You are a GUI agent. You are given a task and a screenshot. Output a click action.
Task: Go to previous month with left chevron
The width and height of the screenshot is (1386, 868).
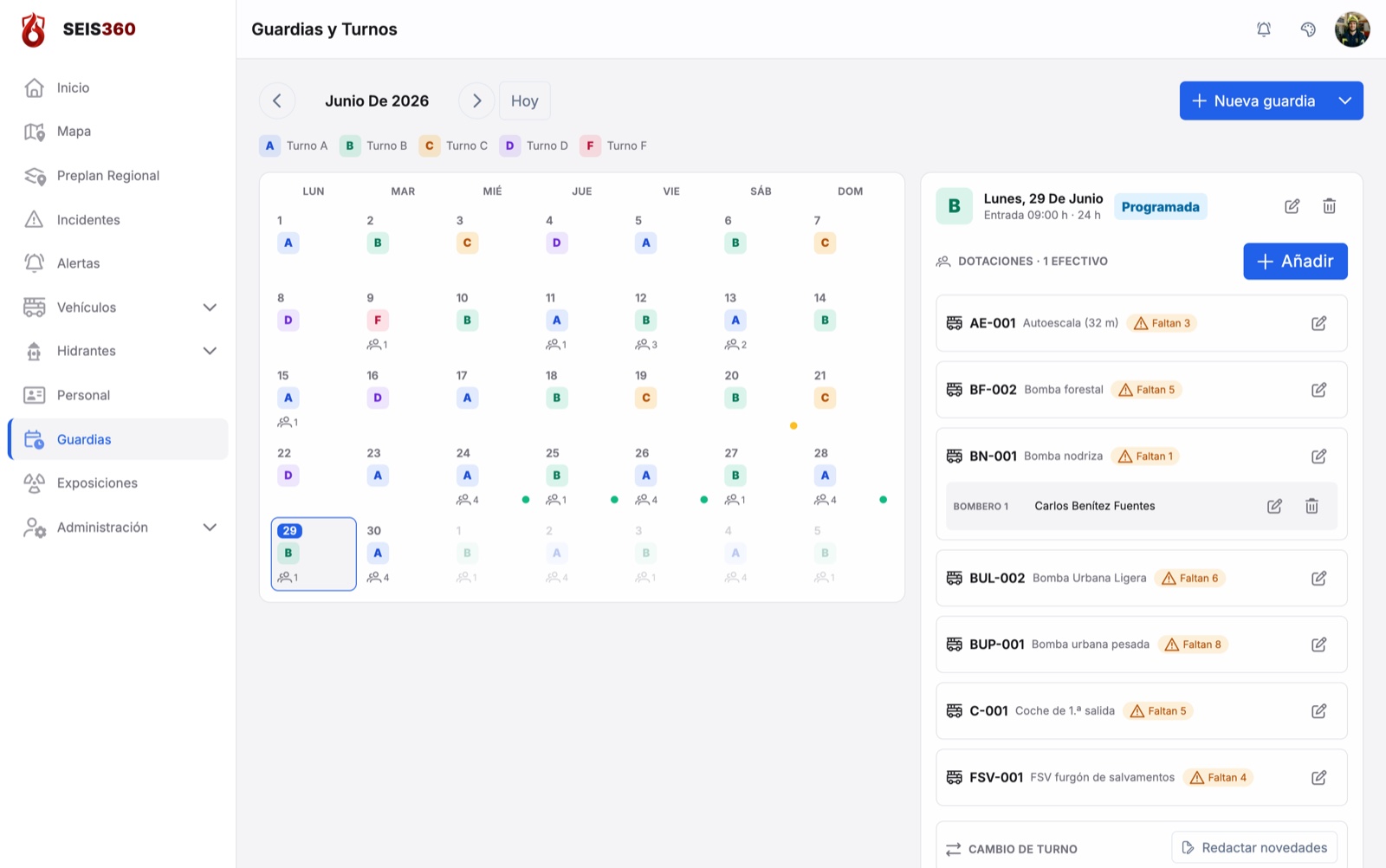277,100
